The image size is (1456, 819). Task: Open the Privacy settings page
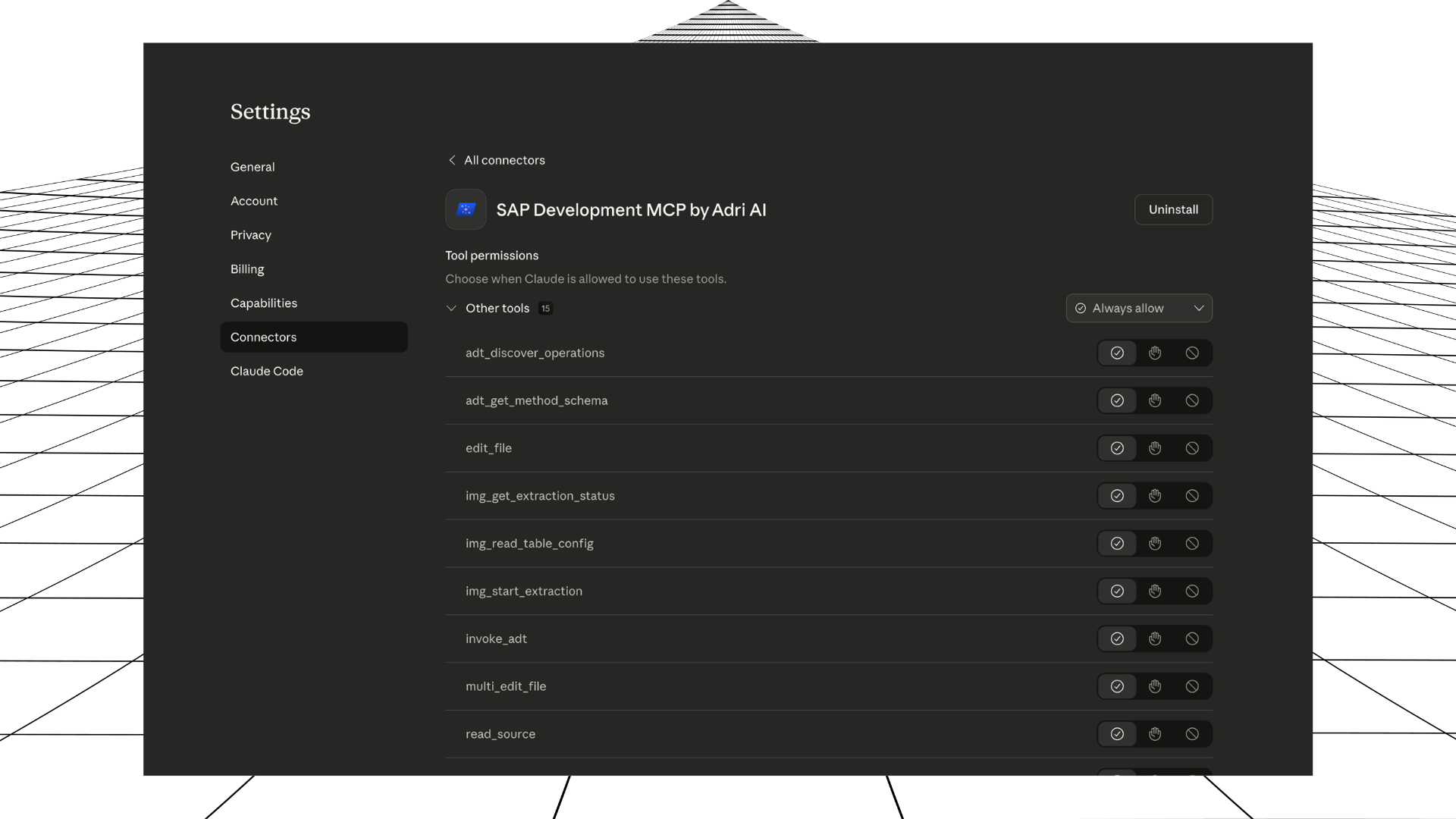(x=250, y=235)
